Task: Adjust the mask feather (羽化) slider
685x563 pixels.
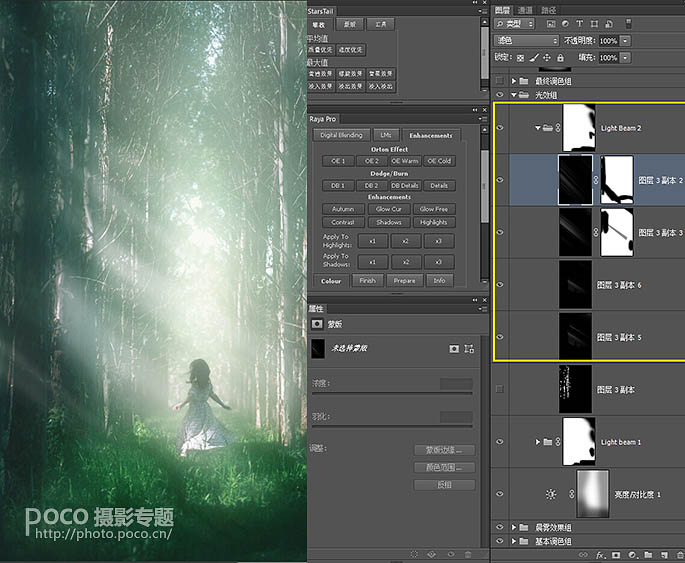Action: coord(392,426)
